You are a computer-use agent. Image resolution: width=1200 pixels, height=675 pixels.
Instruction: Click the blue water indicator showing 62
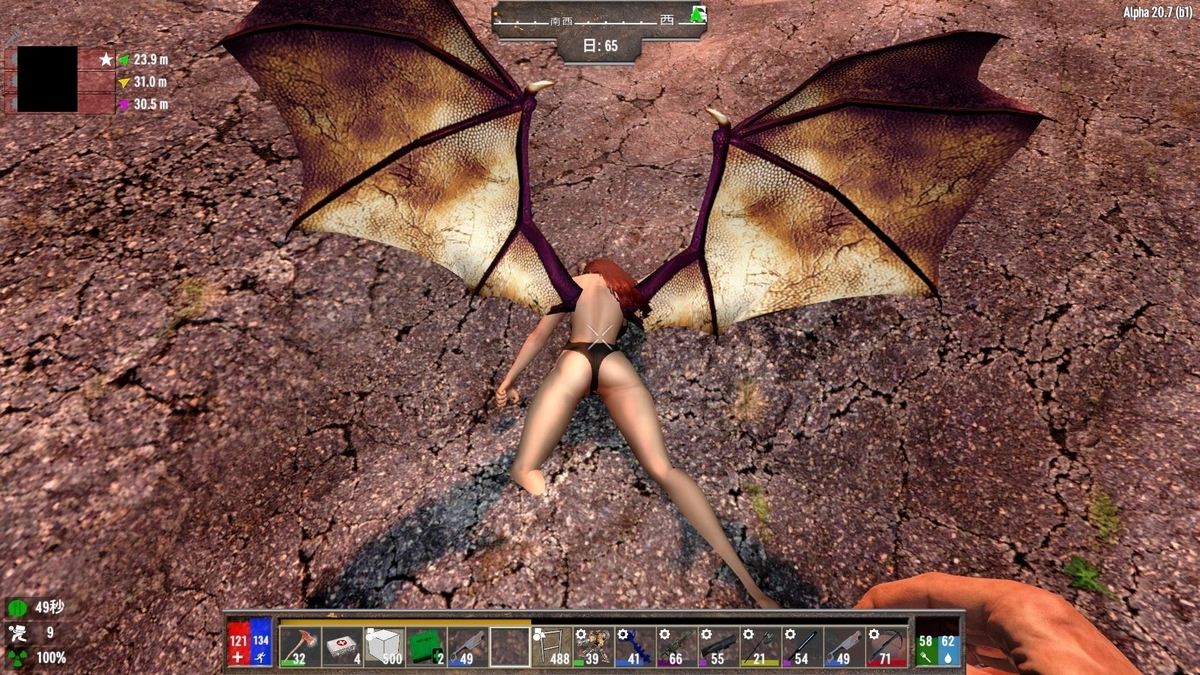[948, 643]
